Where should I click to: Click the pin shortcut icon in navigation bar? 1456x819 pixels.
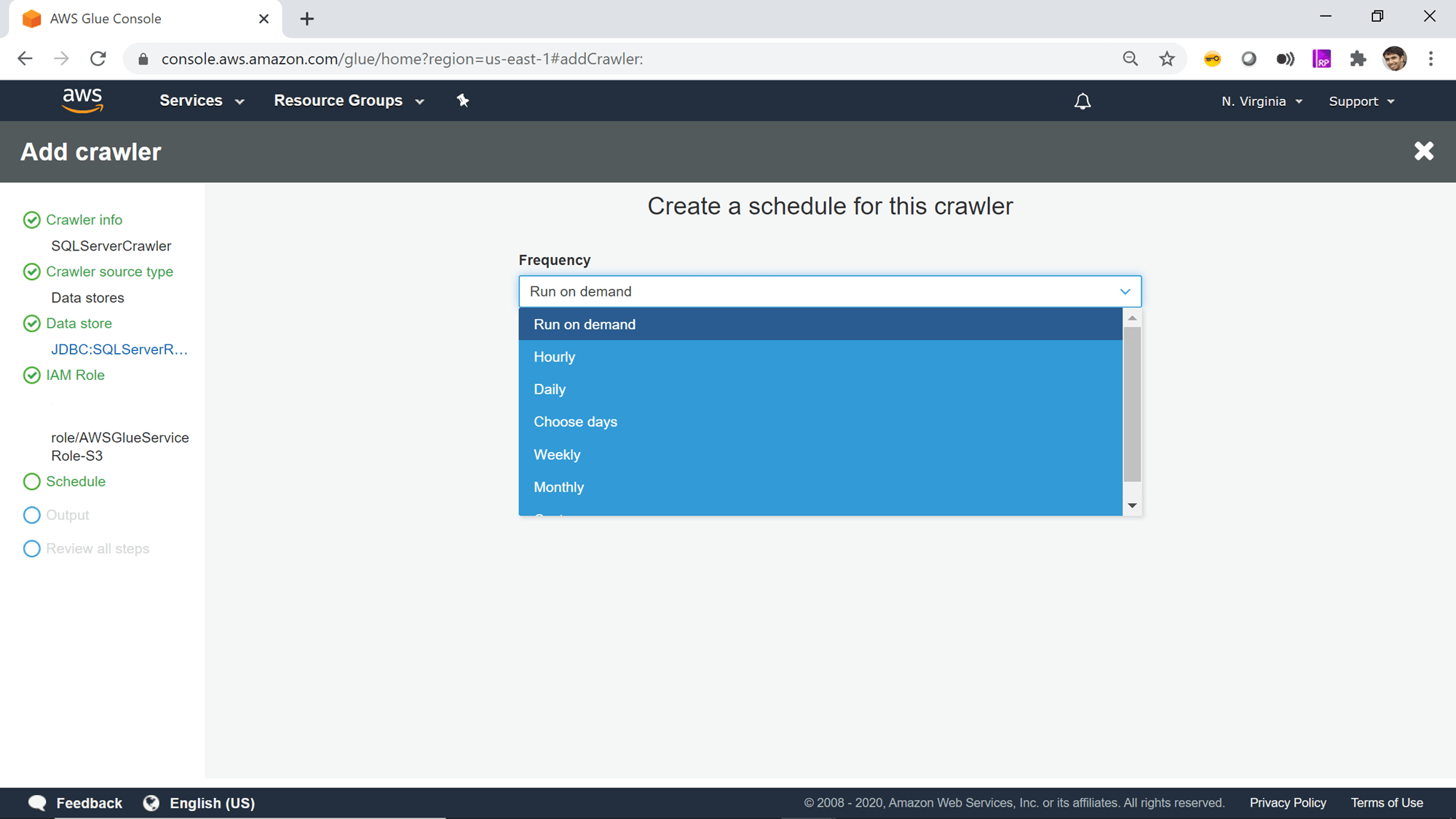click(463, 100)
